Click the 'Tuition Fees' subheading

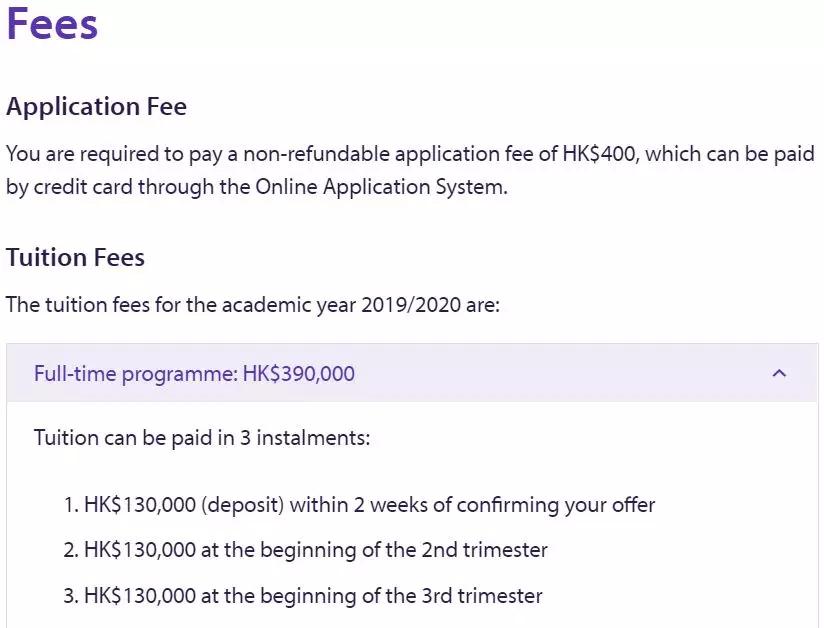click(x=75, y=257)
